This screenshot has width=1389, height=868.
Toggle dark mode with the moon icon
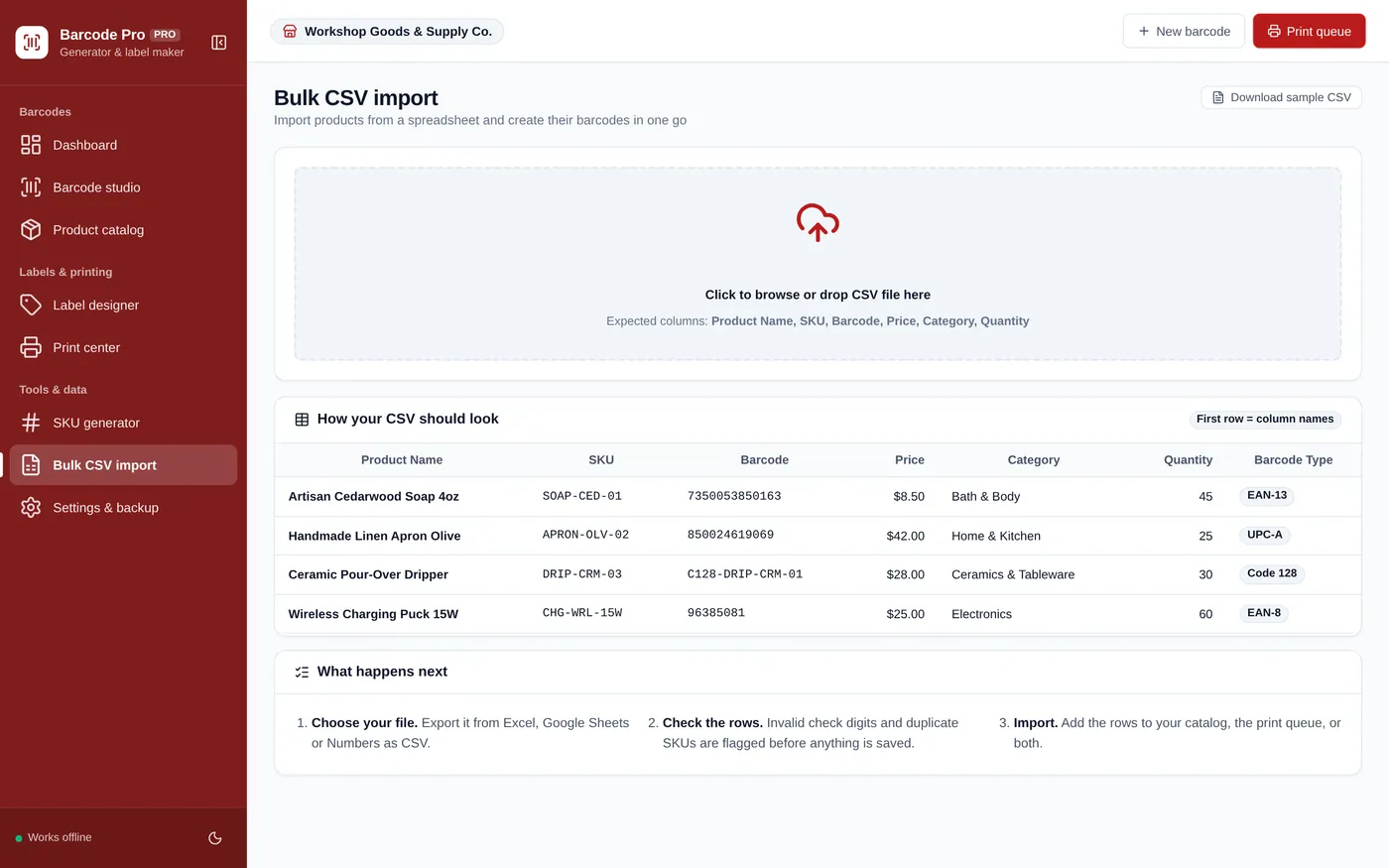click(x=215, y=838)
